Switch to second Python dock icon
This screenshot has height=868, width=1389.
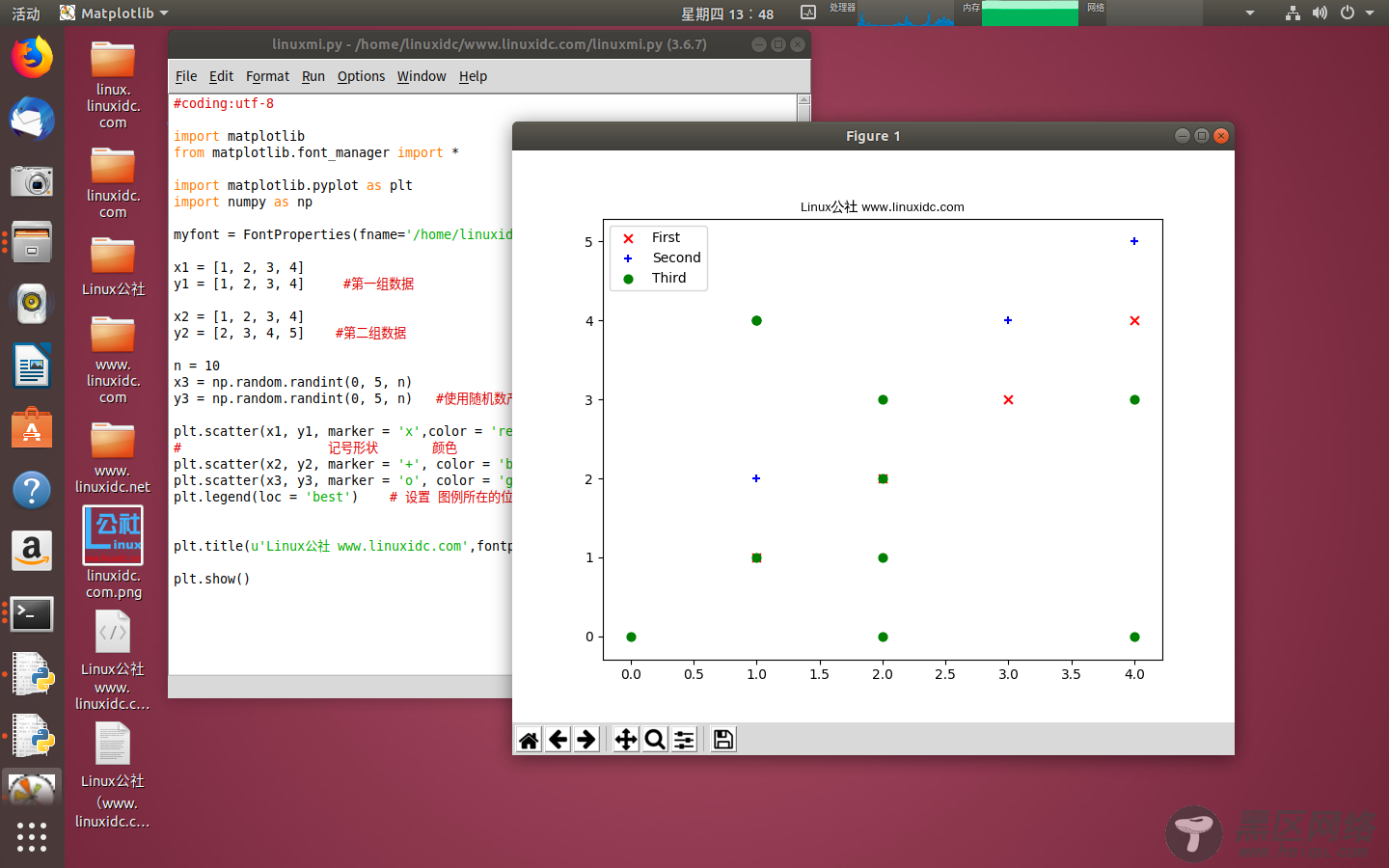tap(32, 737)
